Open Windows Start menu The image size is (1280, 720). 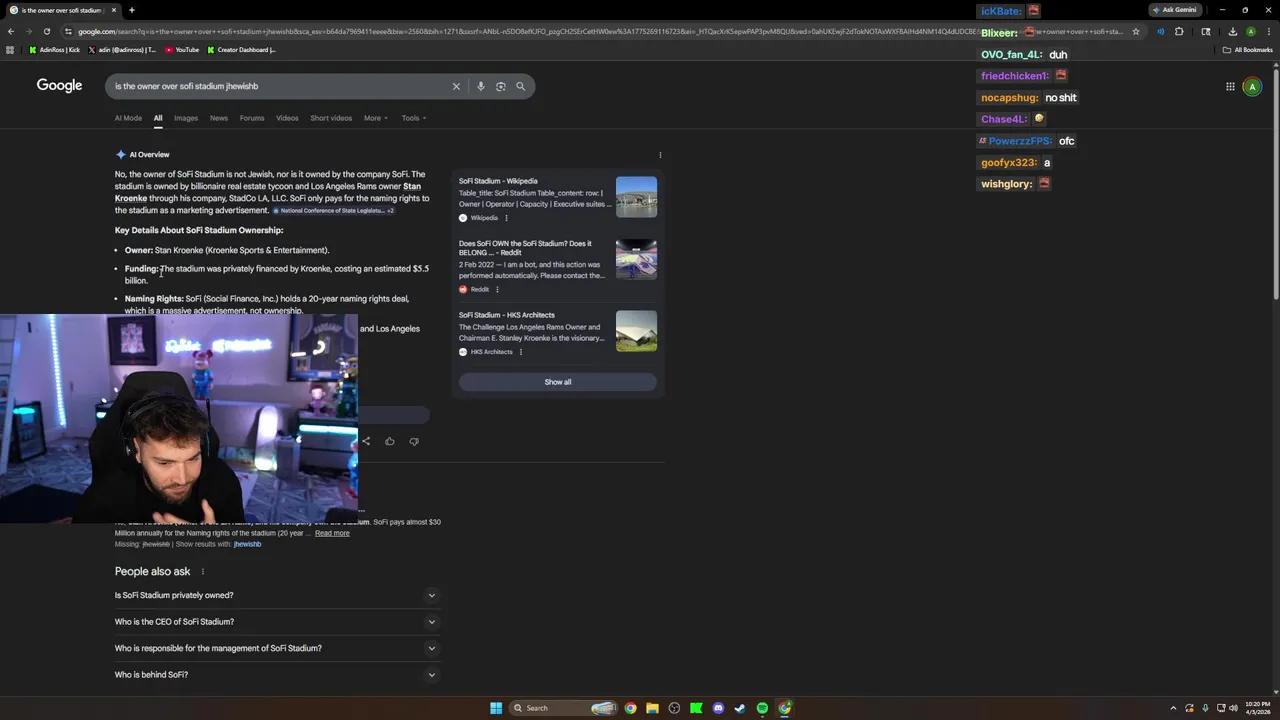coord(496,708)
